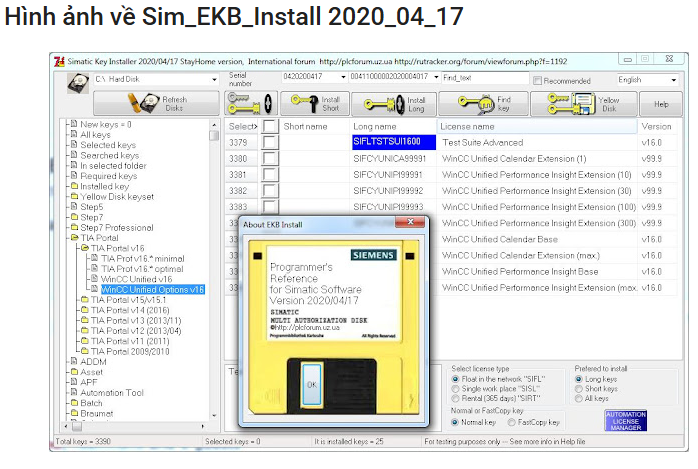This screenshot has height=469, width=698.
Task: Open the Step7 Professional folder
Action: click(x=117, y=228)
